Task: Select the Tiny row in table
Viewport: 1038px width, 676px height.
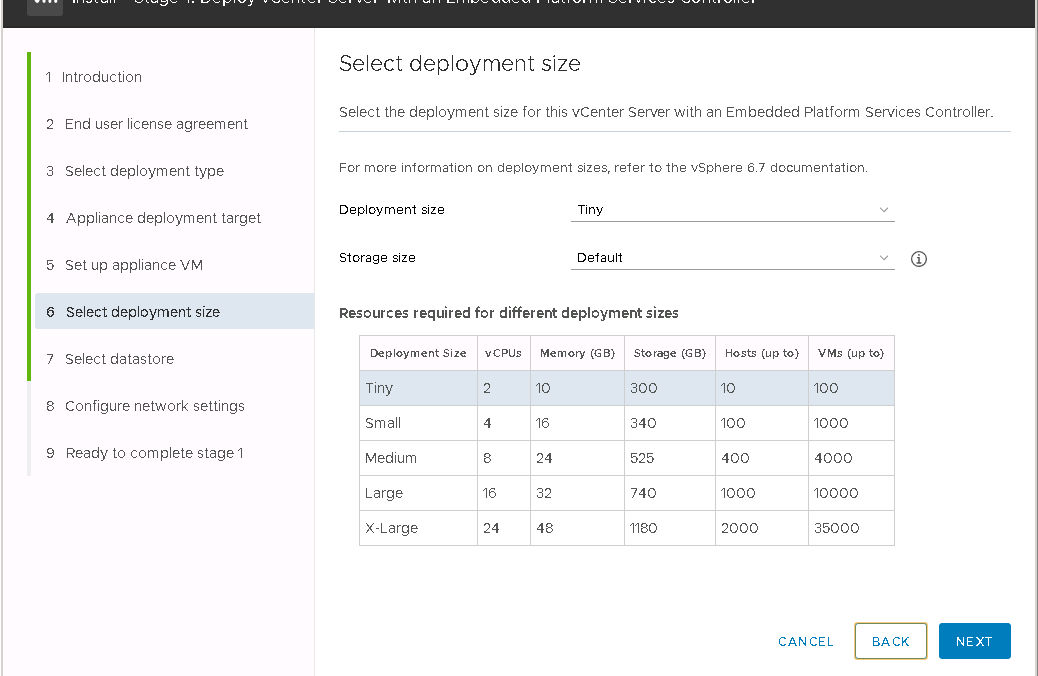Action: pos(626,388)
